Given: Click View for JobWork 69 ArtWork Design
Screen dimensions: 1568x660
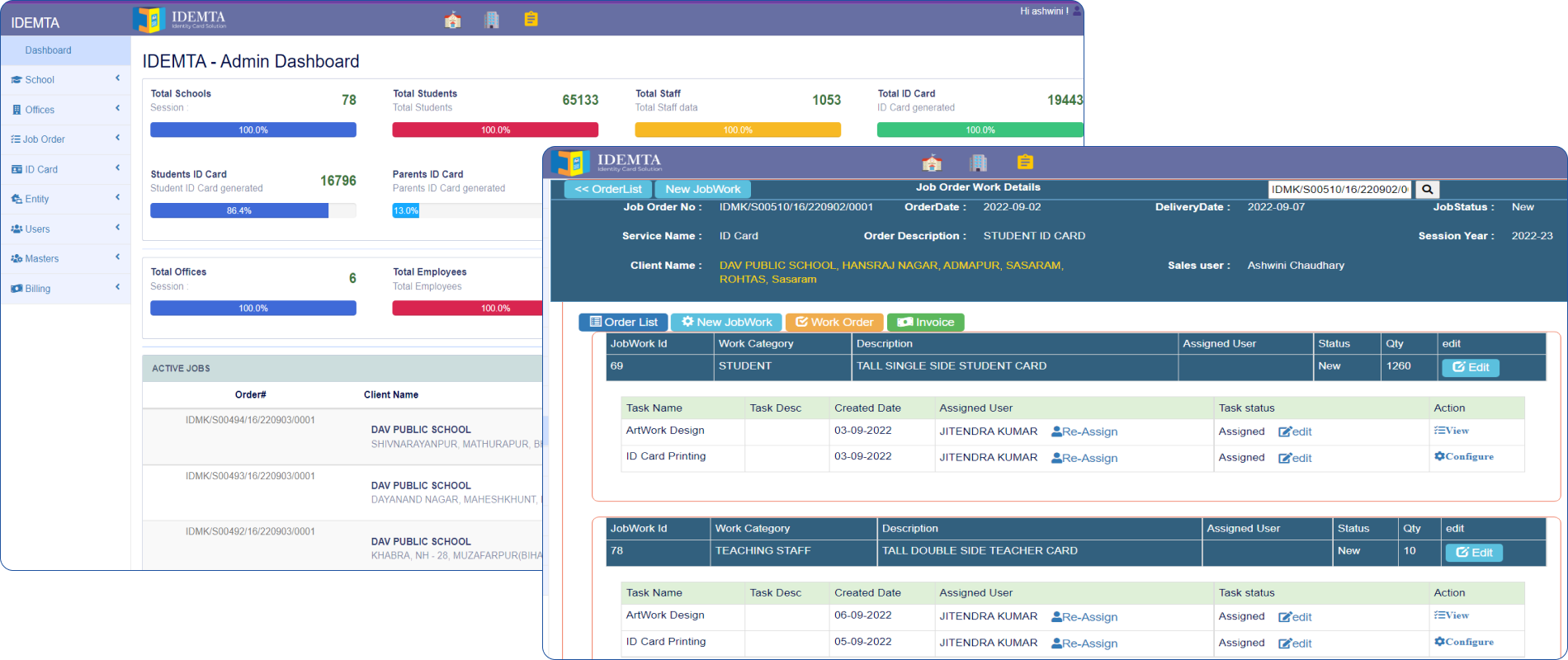Looking at the screenshot, I should 1452,431.
